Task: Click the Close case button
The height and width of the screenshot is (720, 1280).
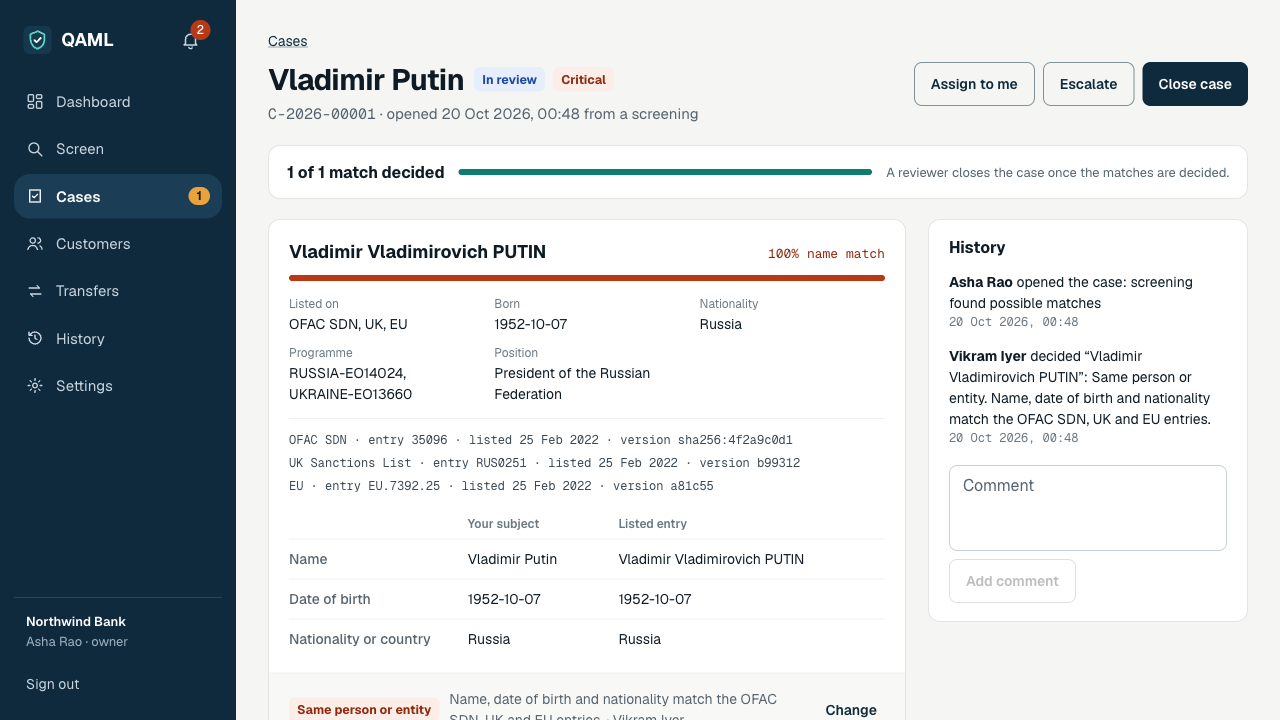Action: tap(1195, 84)
